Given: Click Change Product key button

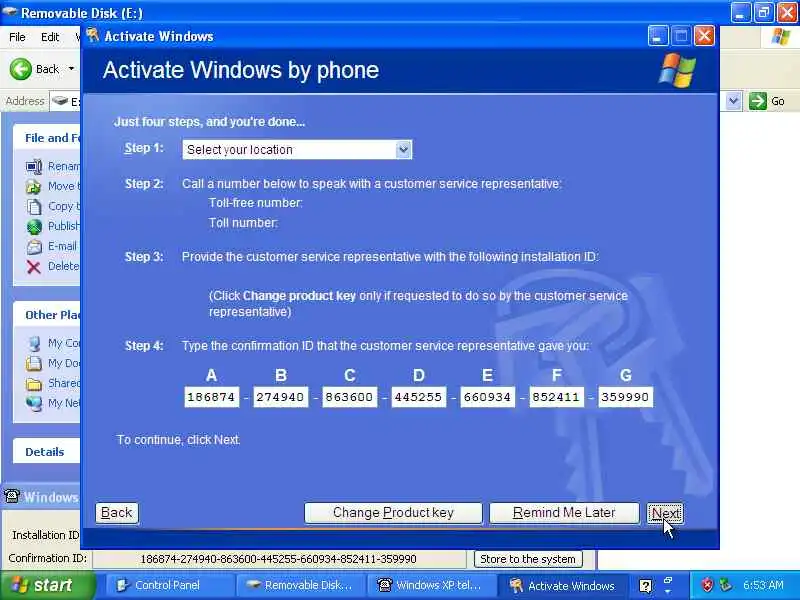Looking at the screenshot, I should [x=393, y=513].
